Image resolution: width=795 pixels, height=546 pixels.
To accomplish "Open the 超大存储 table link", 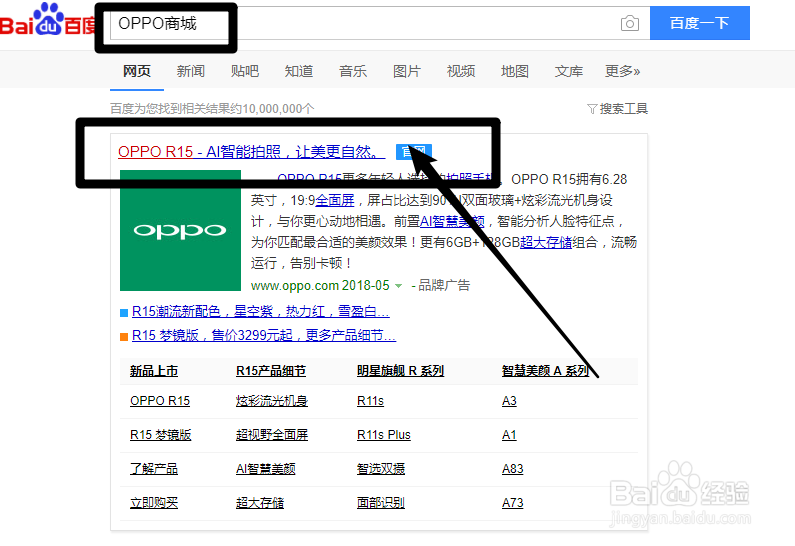I will pyautogui.click(x=260, y=503).
